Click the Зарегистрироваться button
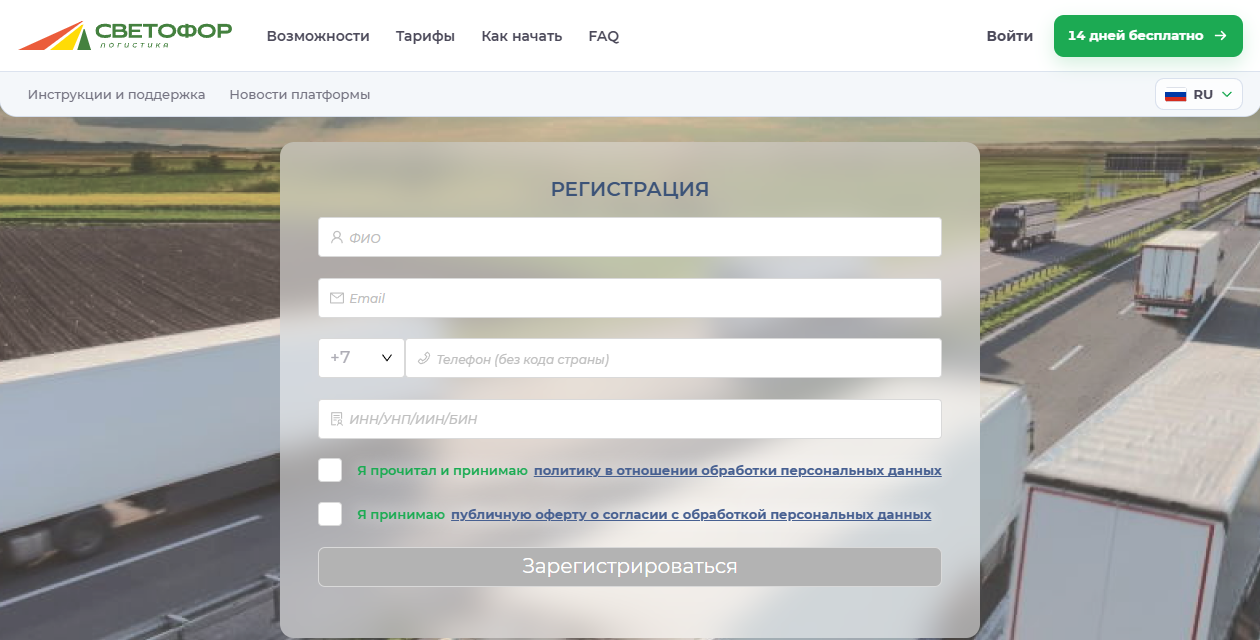1260x640 pixels. click(x=630, y=567)
